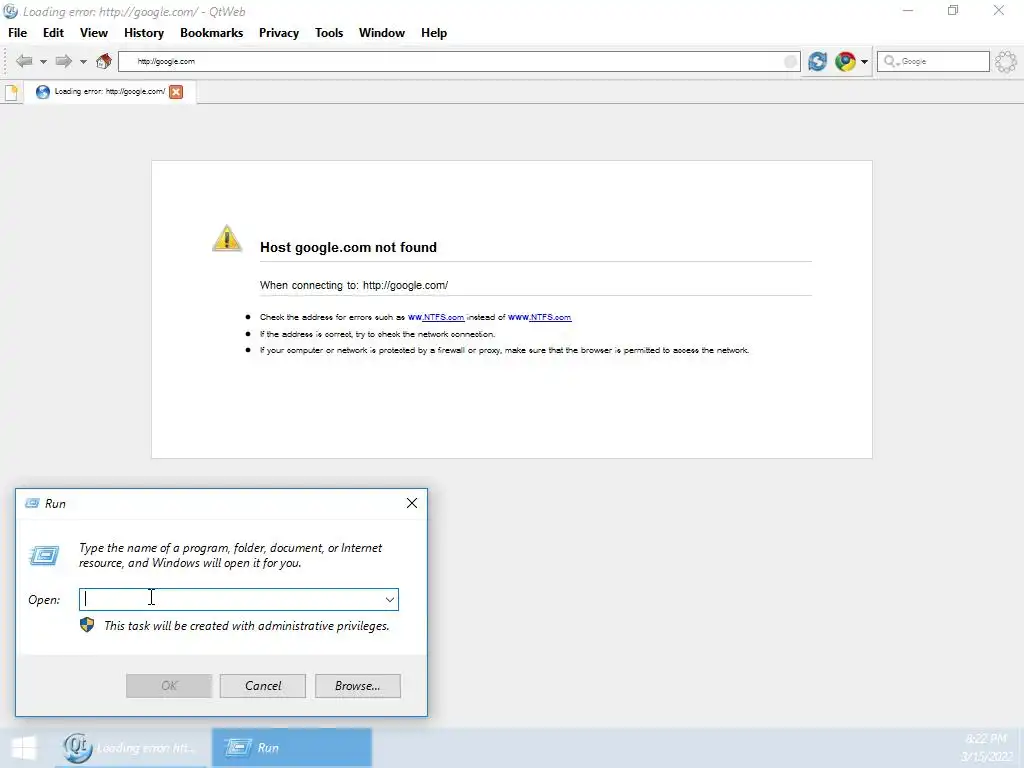Open the Window menu

click(x=382, y=33)
